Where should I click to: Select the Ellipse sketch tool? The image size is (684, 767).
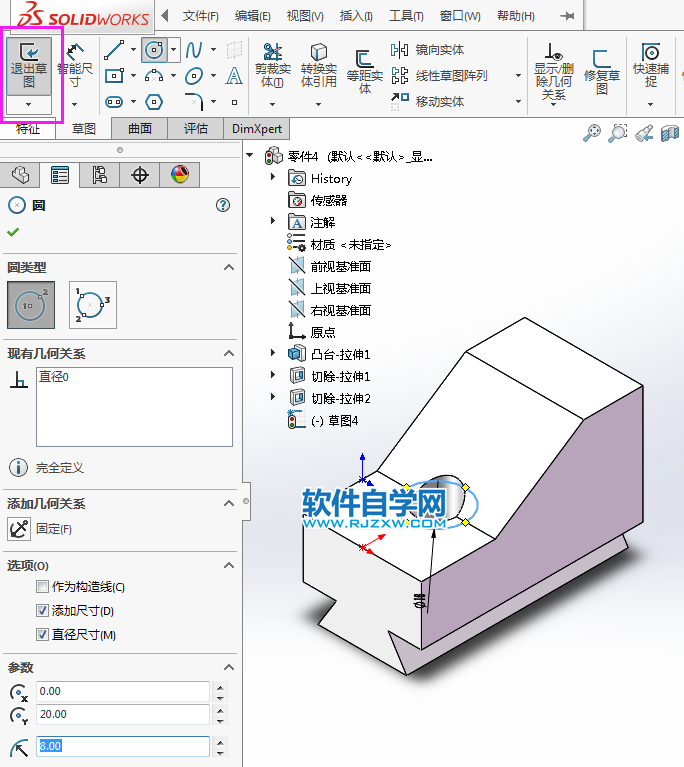[194, 76]
